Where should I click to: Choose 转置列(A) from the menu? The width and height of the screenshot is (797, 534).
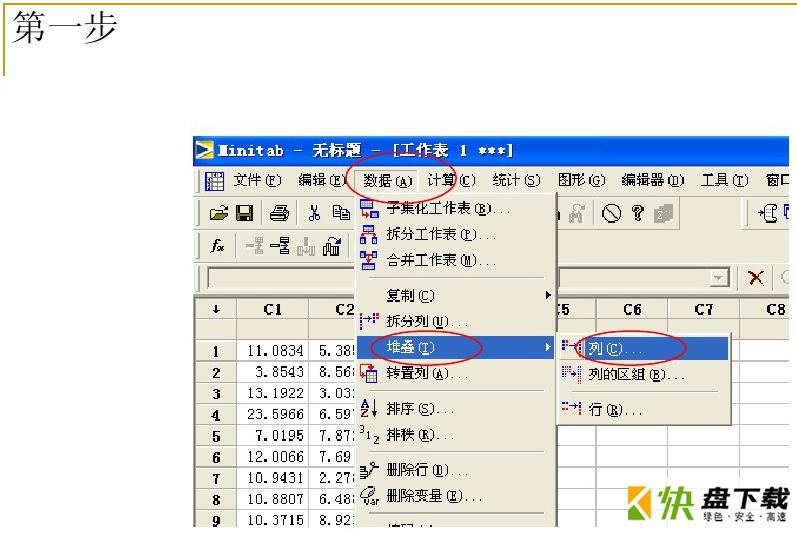tap(456, 373)
